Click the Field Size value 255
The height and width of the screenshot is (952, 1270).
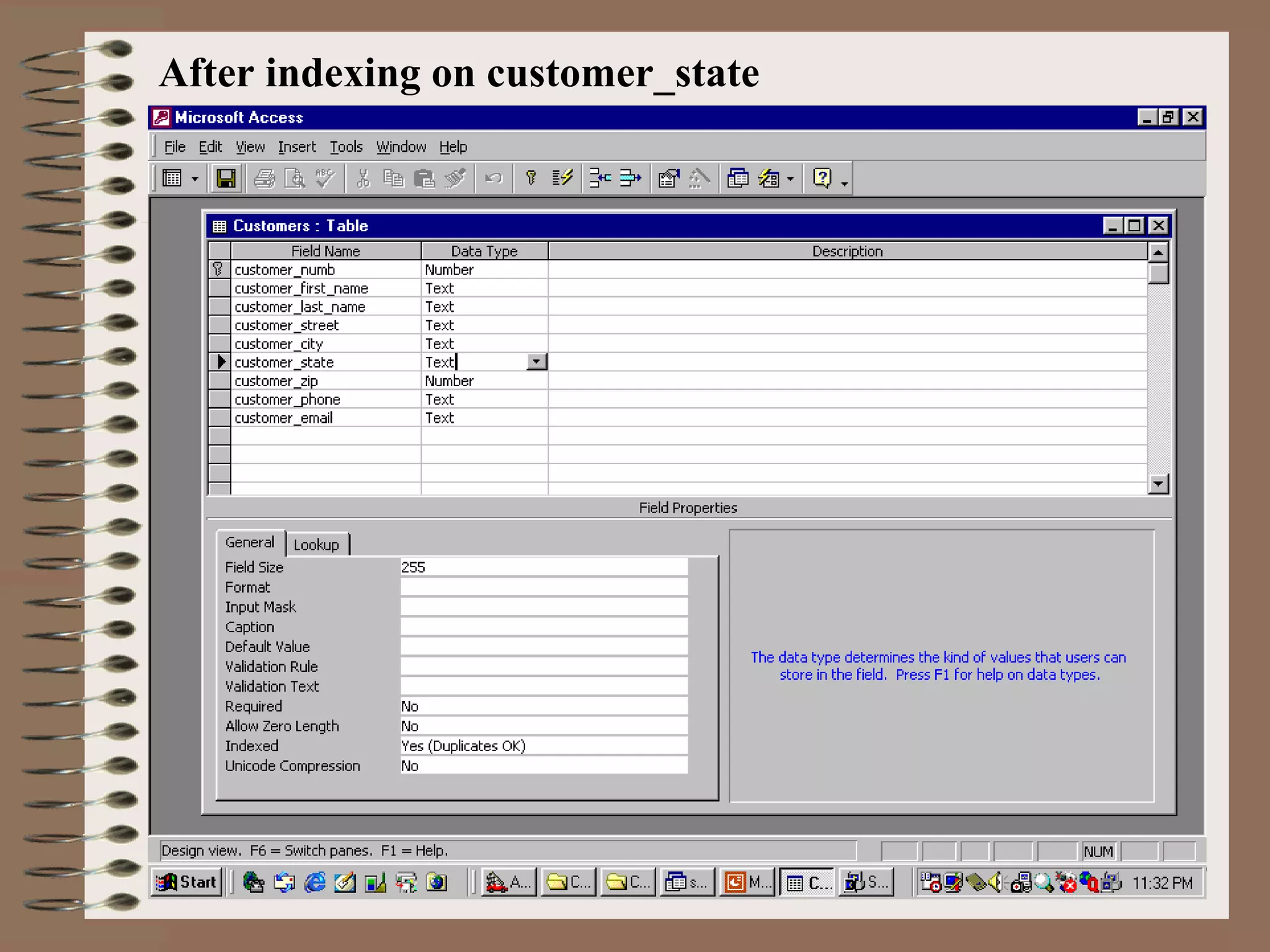544,567
